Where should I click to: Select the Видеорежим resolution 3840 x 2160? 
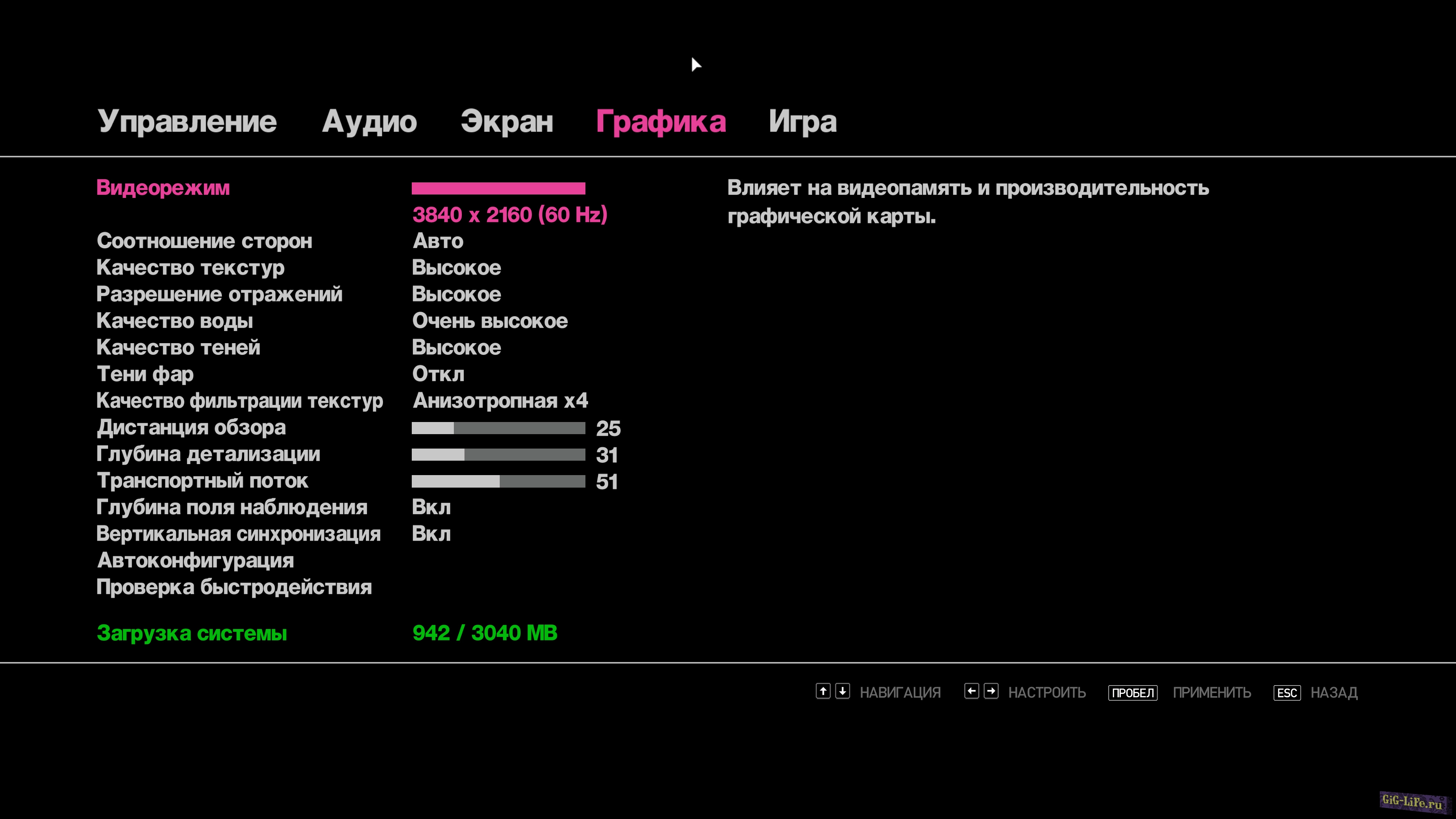[x=509, y=215]
